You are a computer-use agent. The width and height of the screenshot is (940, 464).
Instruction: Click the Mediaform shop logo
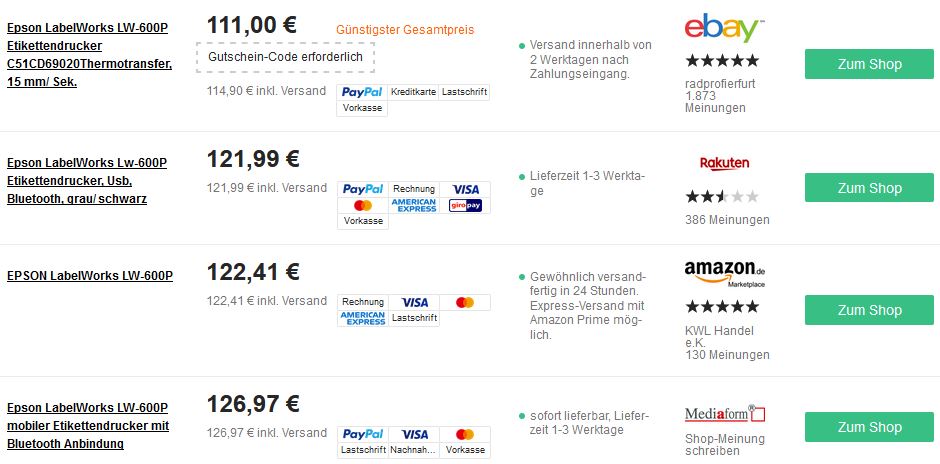pos(725,414)
